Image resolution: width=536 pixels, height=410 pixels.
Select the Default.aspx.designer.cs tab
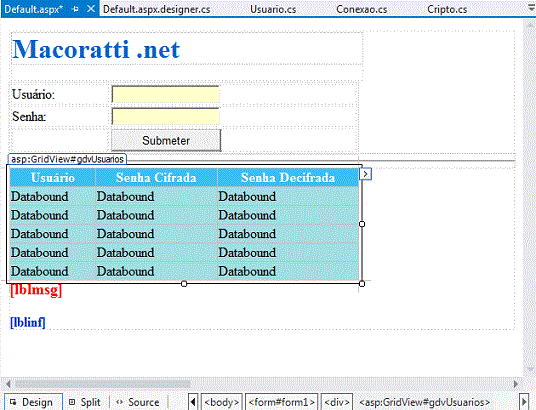point(157,9)
